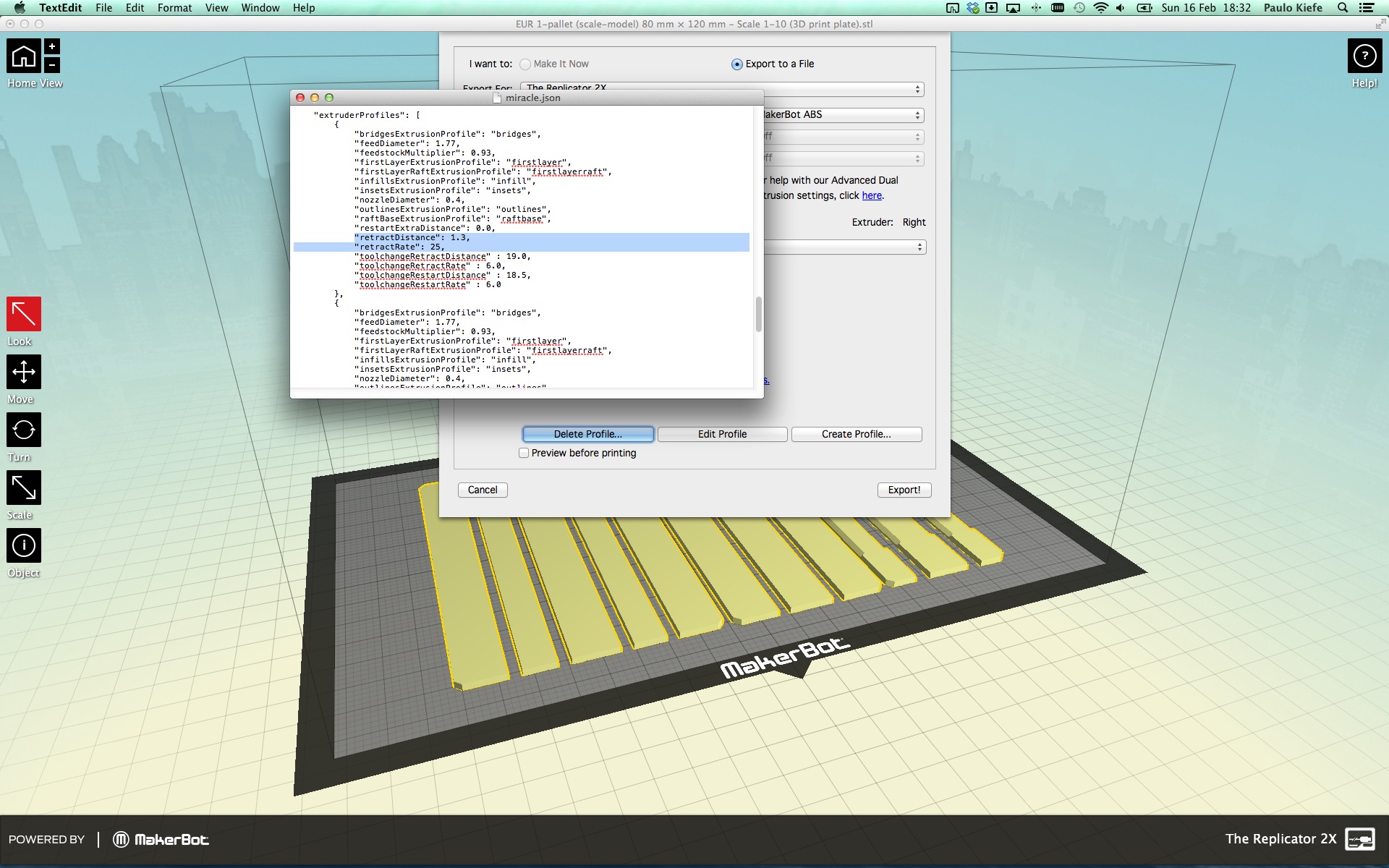
Task: Select the Move tool
Action: click(24, 372)
